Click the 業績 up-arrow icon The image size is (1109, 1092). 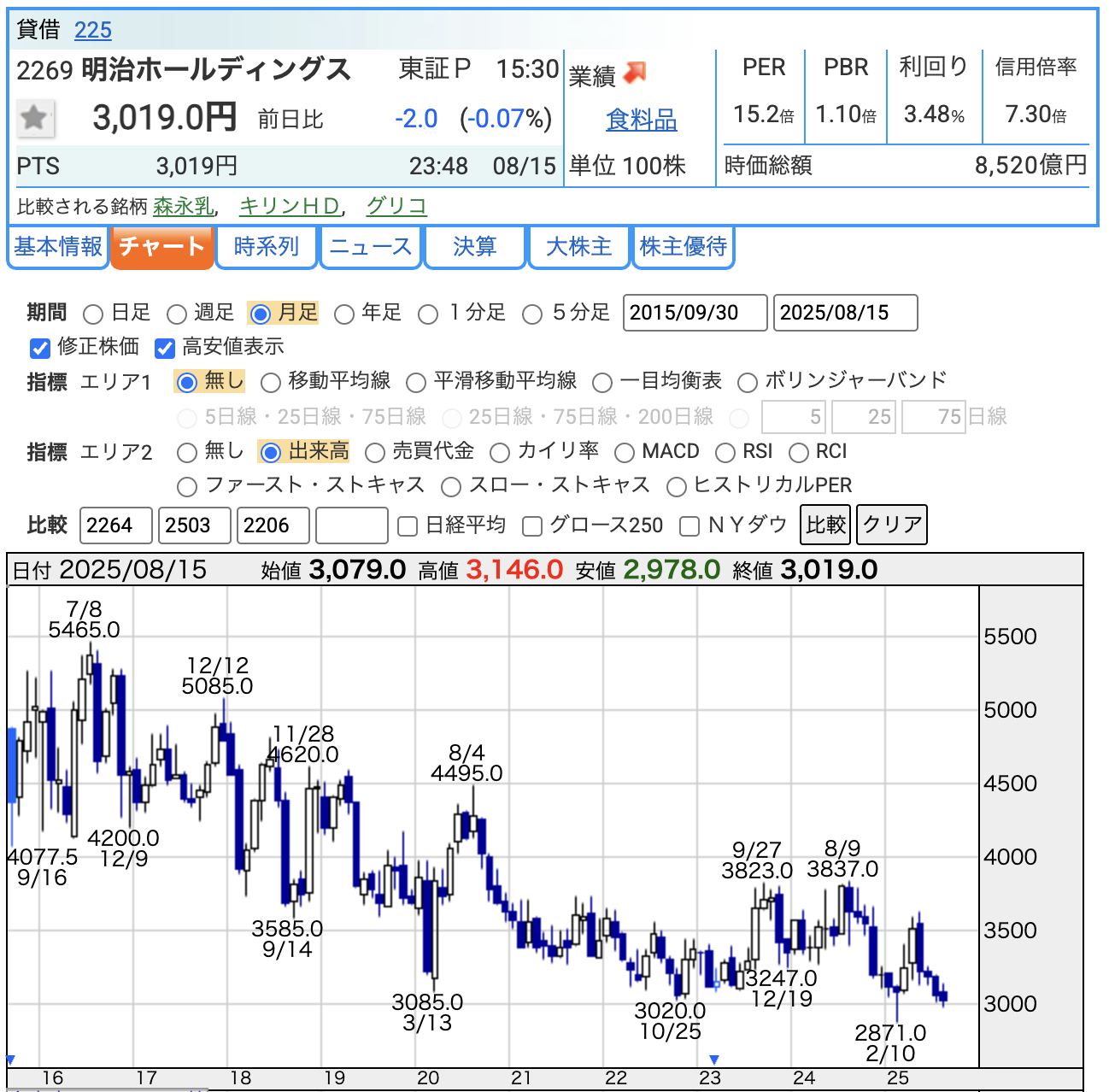(634, 73)
